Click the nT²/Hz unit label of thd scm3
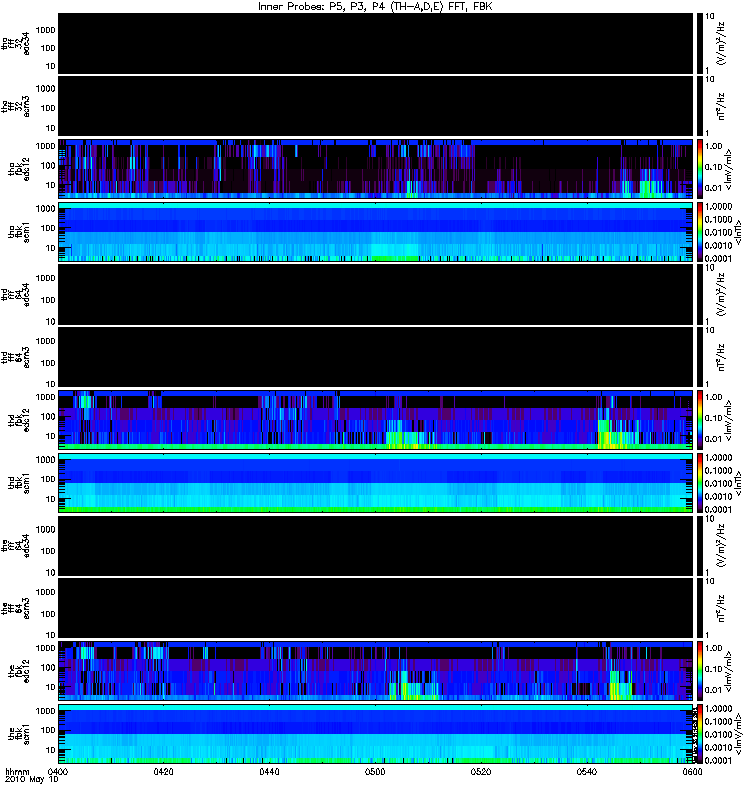The width and height of the screenshot is (750, 800). coord(722,357)
